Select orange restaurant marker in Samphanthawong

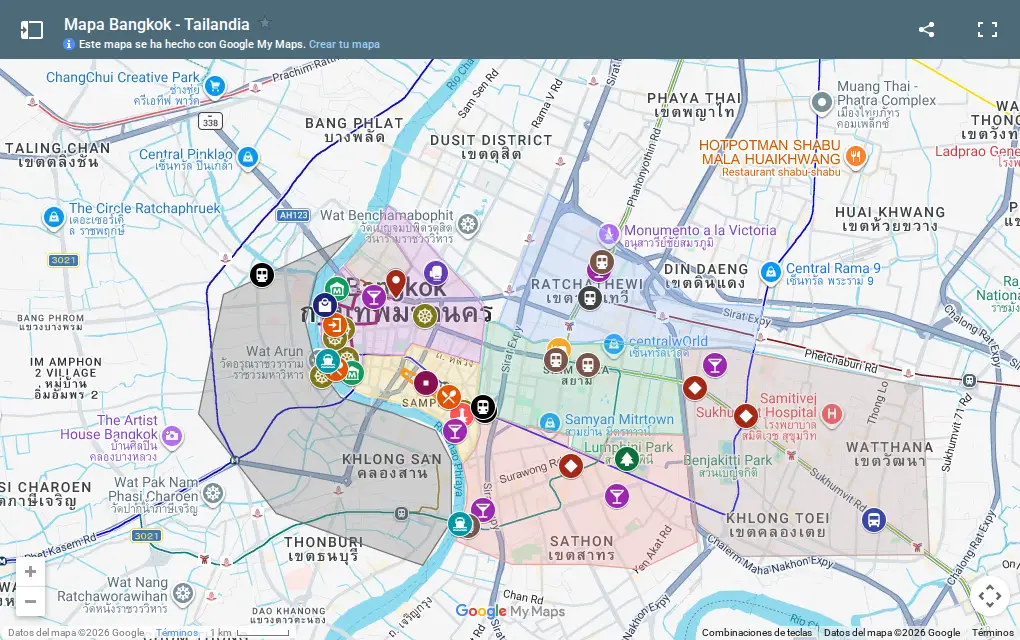click(x=449, y=397)
